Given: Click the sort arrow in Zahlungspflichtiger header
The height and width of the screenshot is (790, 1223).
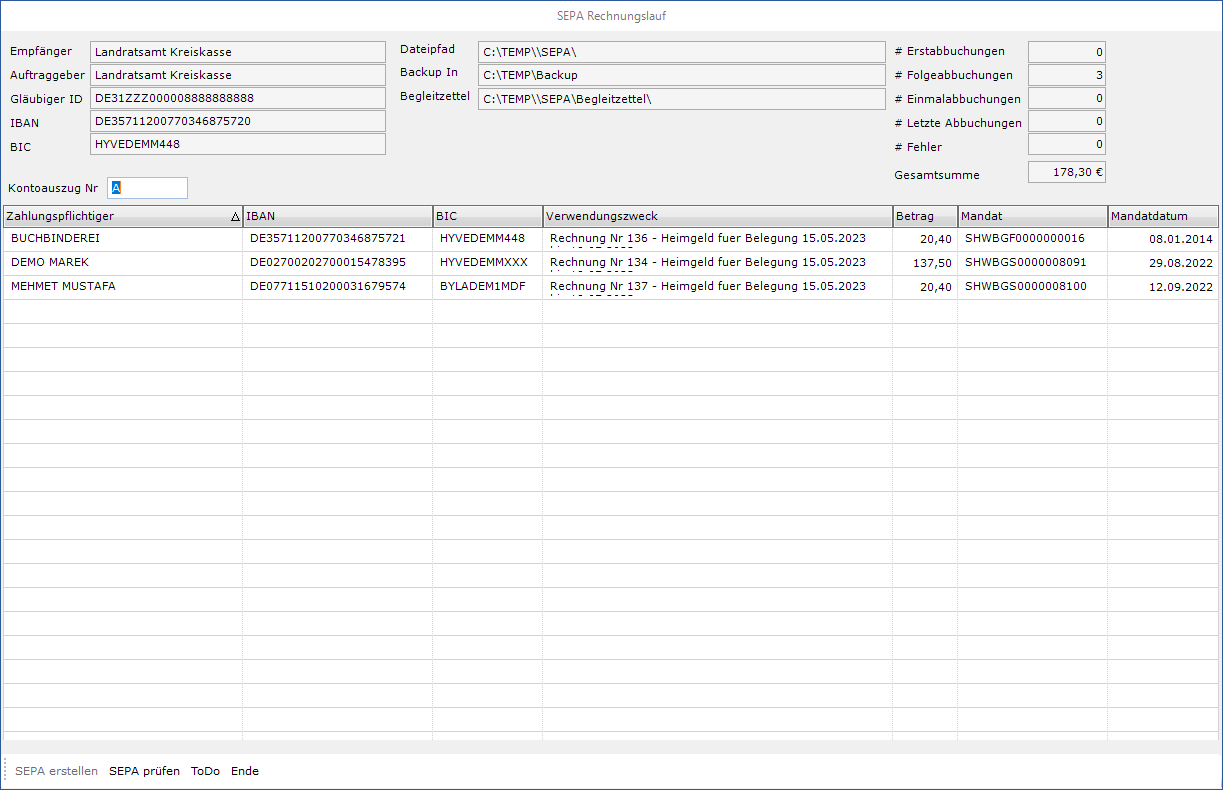Looking at the screenshot, I should coord(235,217).
